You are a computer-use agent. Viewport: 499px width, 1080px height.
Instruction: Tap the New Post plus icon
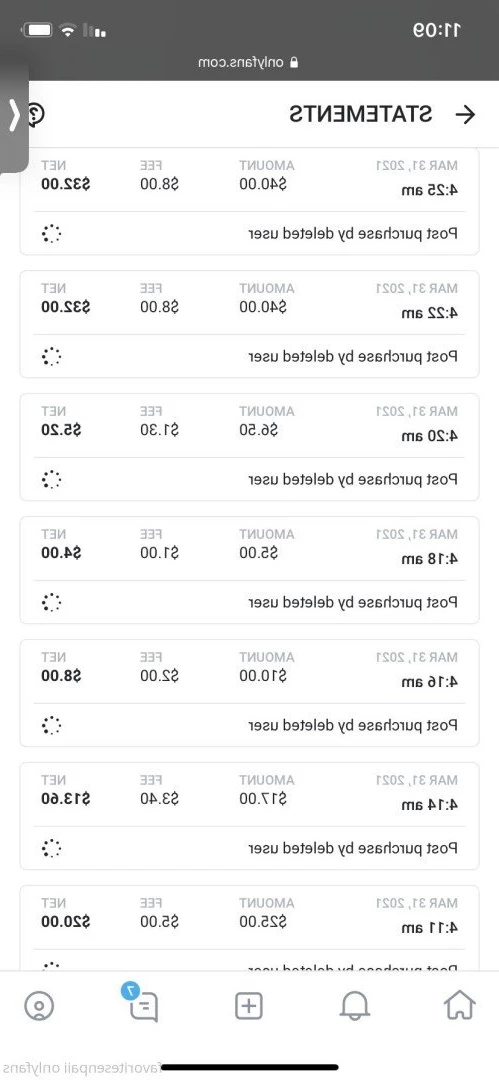pos(249,1006)
